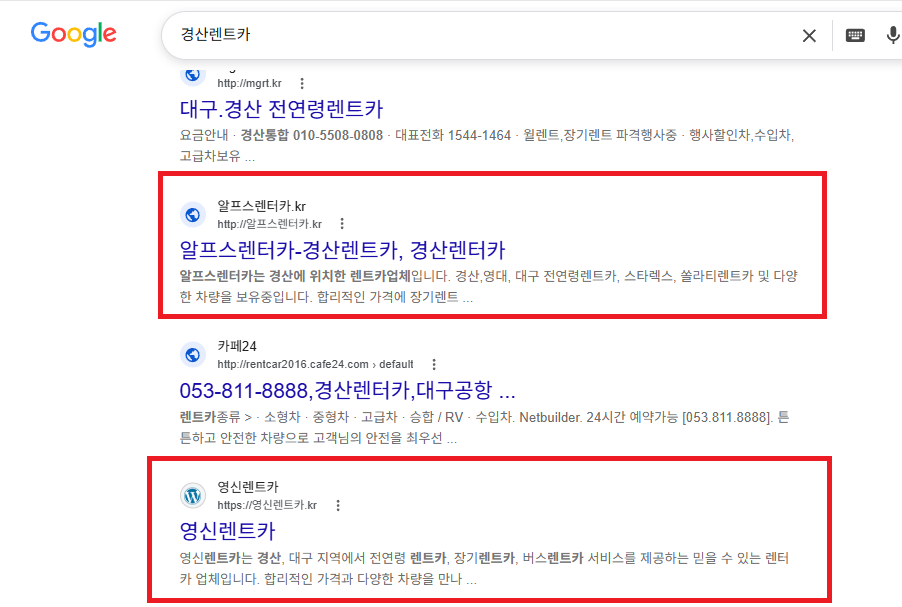
Task: Click the http://rentcar2016.cafe24.com › default URL
Action: click(x=315, y=364)
